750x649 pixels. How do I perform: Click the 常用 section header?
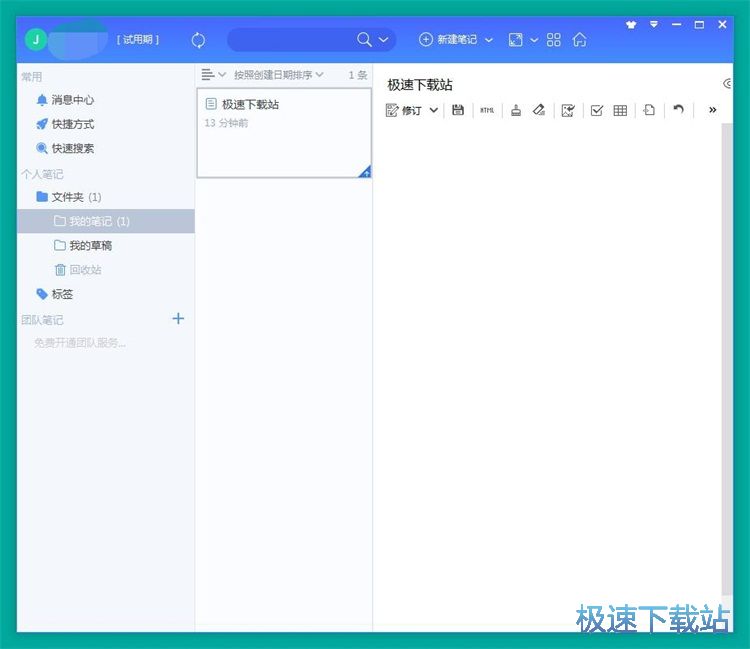click(32, 77)
